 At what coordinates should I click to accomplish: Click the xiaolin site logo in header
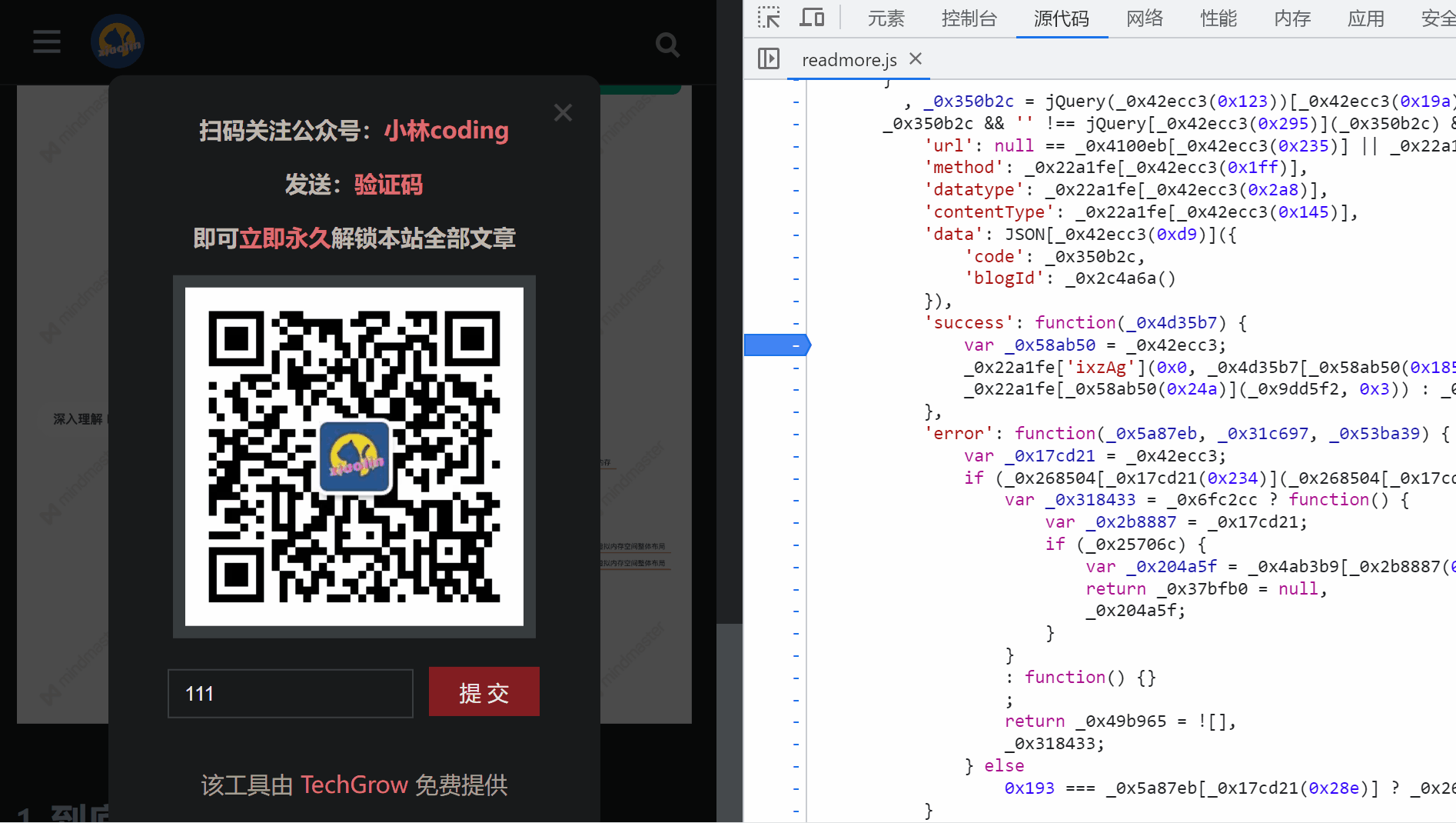click(118, 42)
